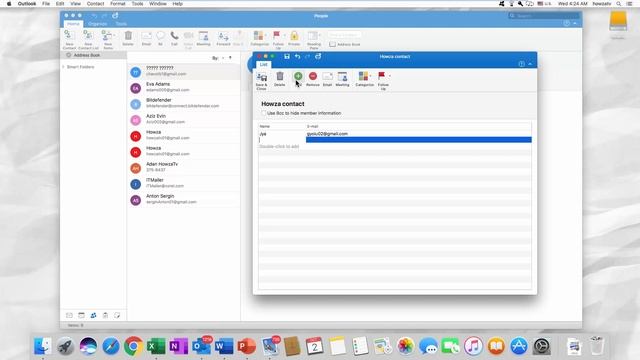
Task: Select Organize tab in People window
Action: 98,24
